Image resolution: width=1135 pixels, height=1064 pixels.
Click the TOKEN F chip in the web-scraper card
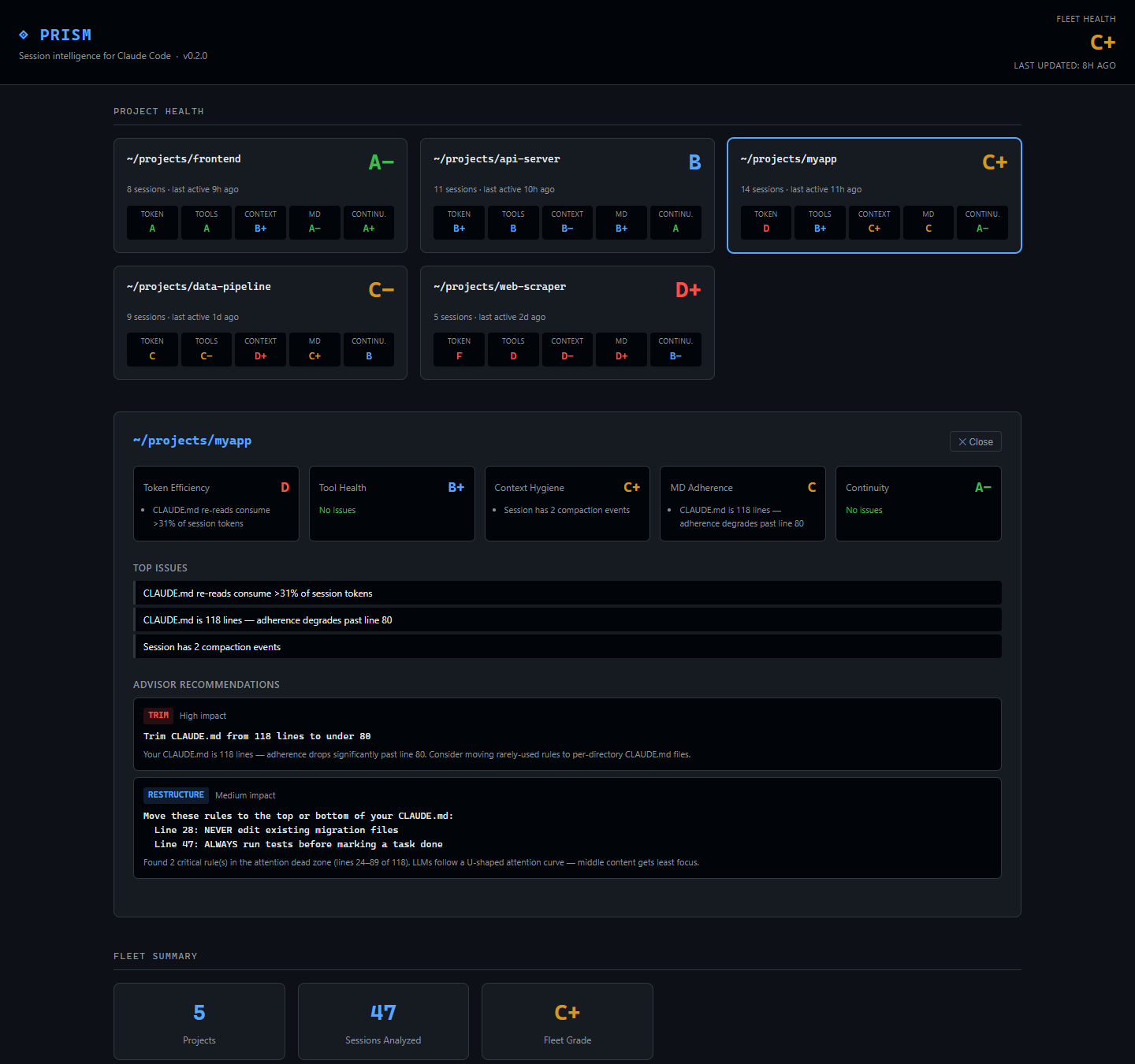(459, 349)
